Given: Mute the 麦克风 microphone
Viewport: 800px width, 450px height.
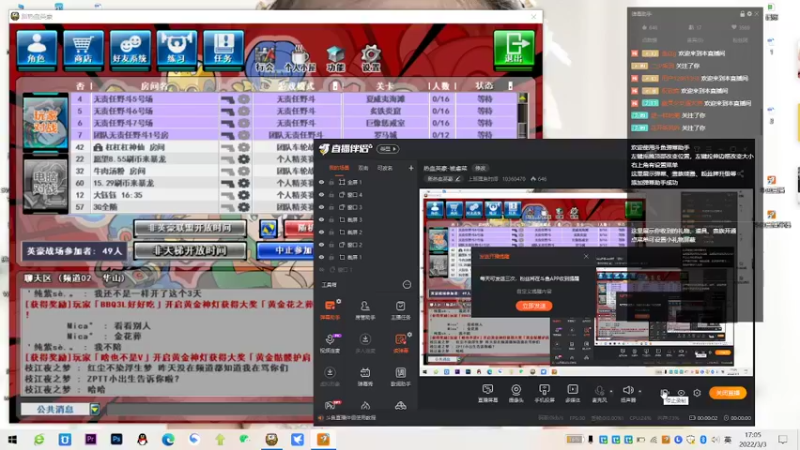Looking at the screenshot, I should (599, 393).
